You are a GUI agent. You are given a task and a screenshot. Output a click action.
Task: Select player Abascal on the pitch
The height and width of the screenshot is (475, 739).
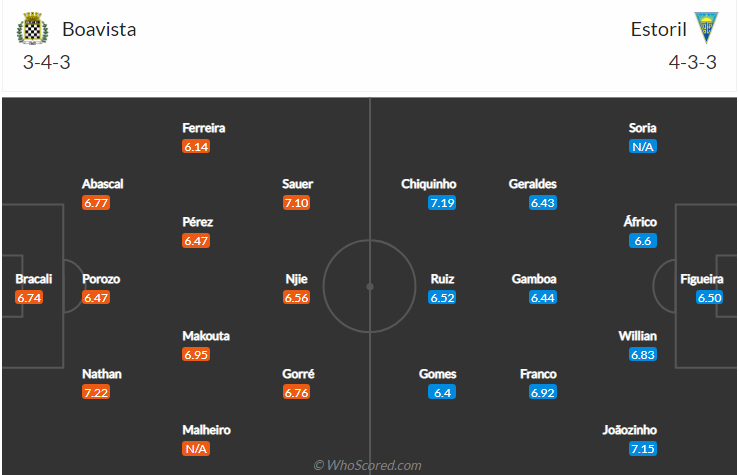pos(102,184)
